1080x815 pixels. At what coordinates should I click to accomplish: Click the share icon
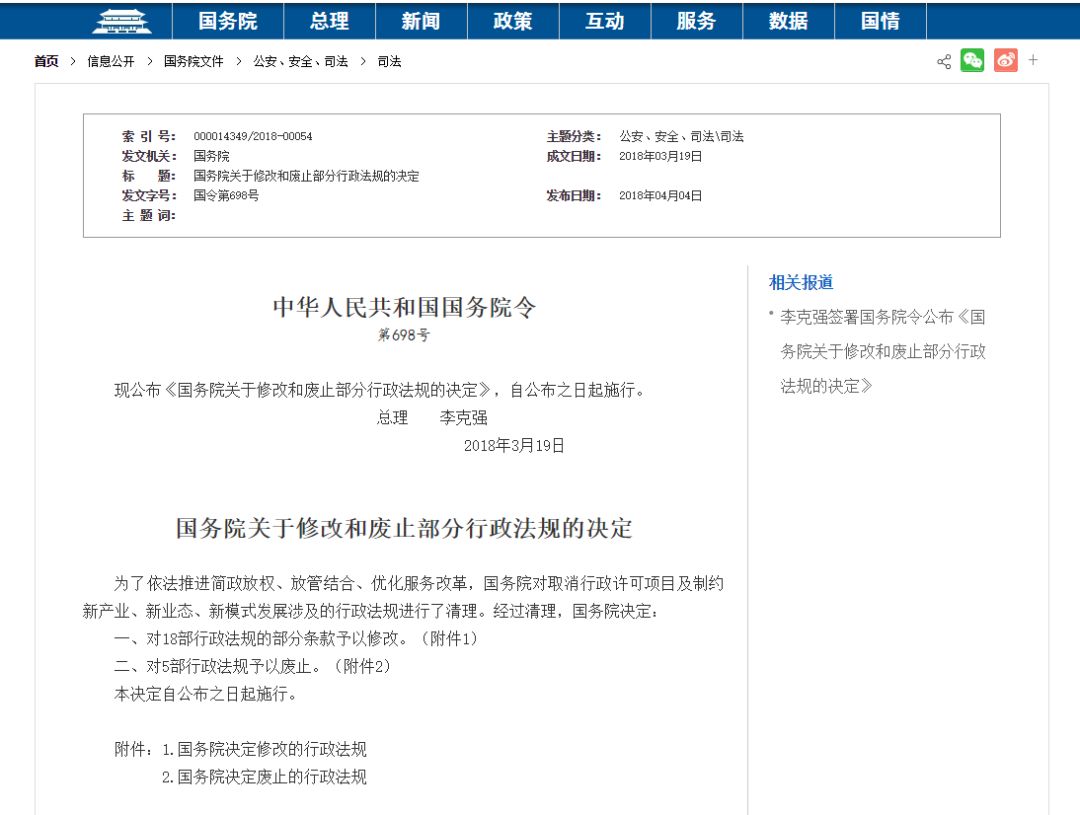[943, 62]
